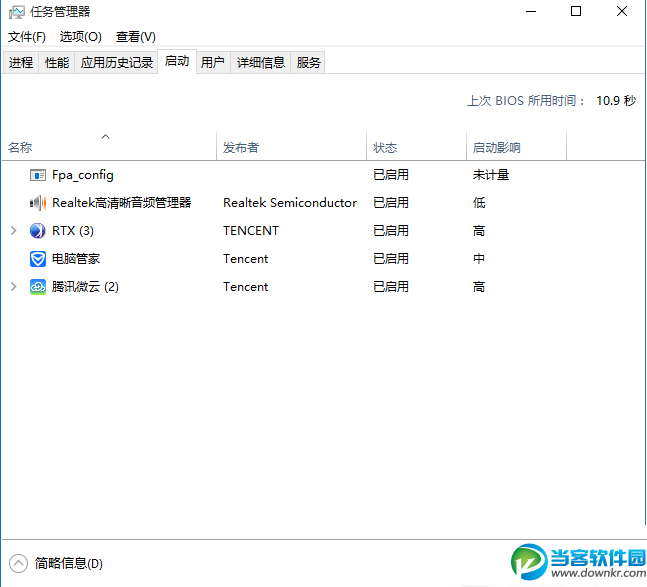Click the Fpa_config program icon
The width and height of the screenshot is (647, 587).
[38, 175]
